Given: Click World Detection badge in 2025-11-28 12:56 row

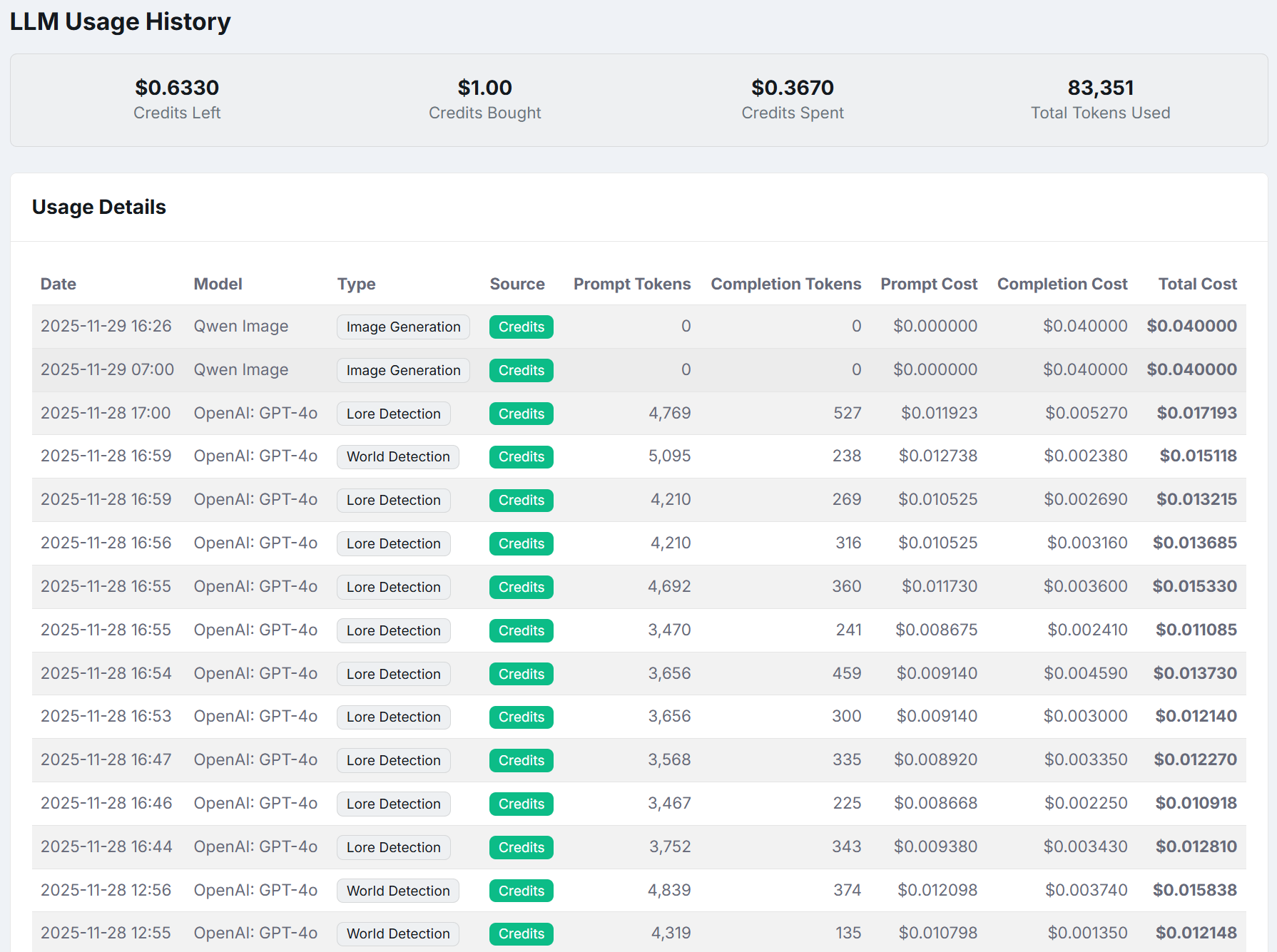Looking at the screenshot, I should click(x=398, y=891).
